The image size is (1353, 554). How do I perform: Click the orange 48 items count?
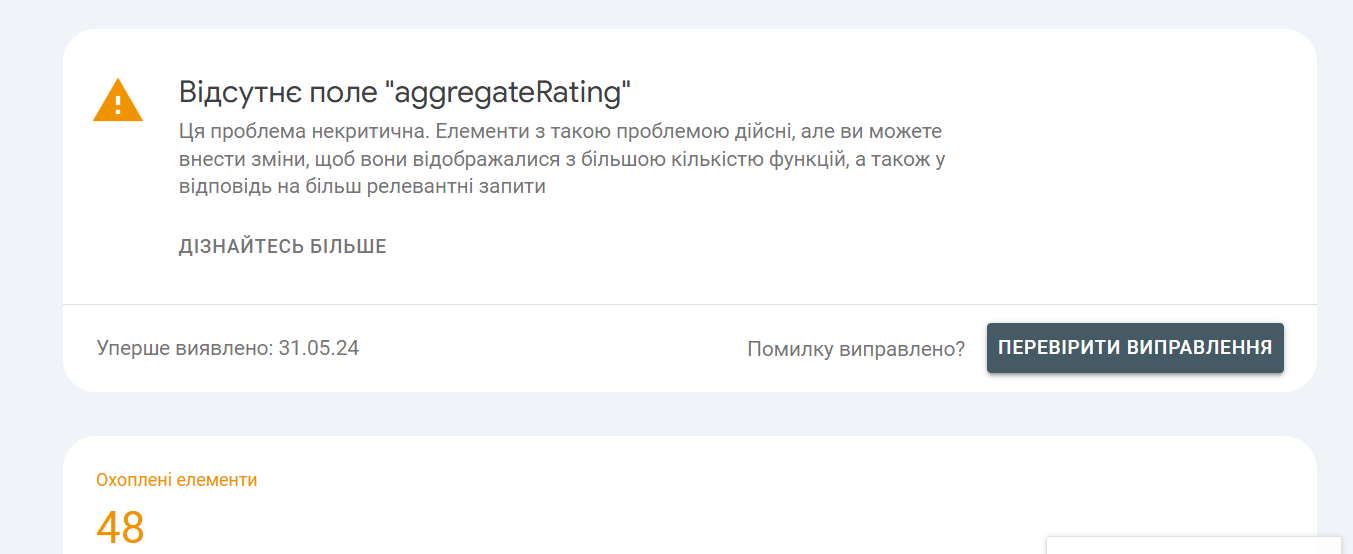tap(121, 527)
